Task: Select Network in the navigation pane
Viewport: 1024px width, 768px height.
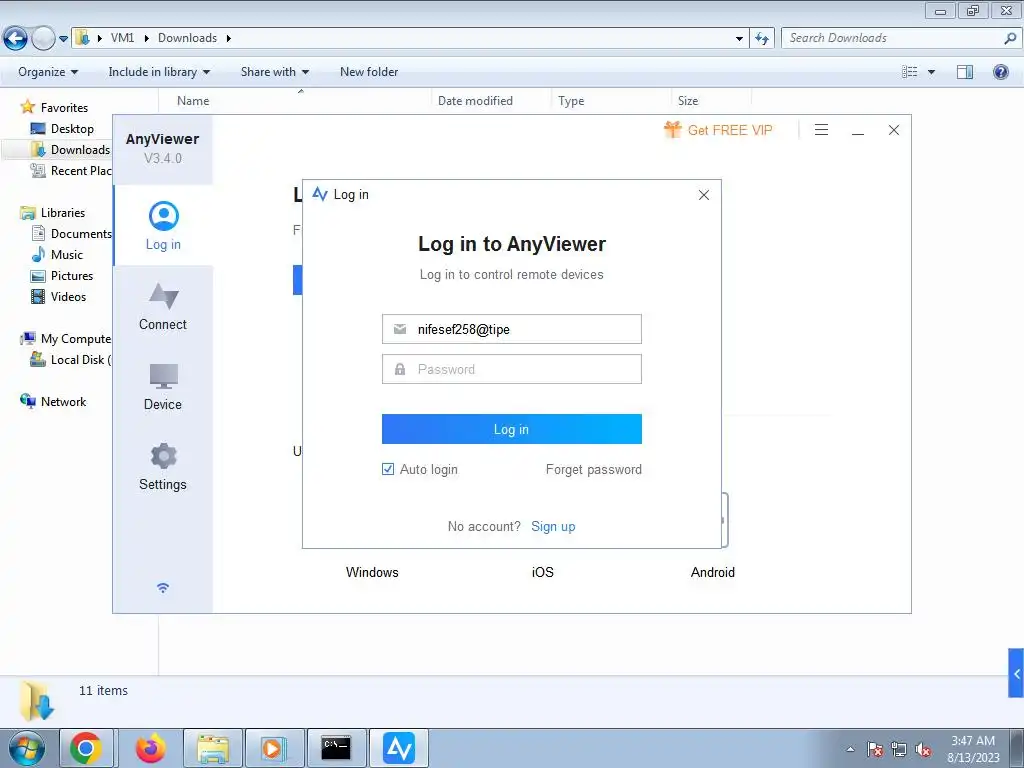Action: click(x=63, y=402)
